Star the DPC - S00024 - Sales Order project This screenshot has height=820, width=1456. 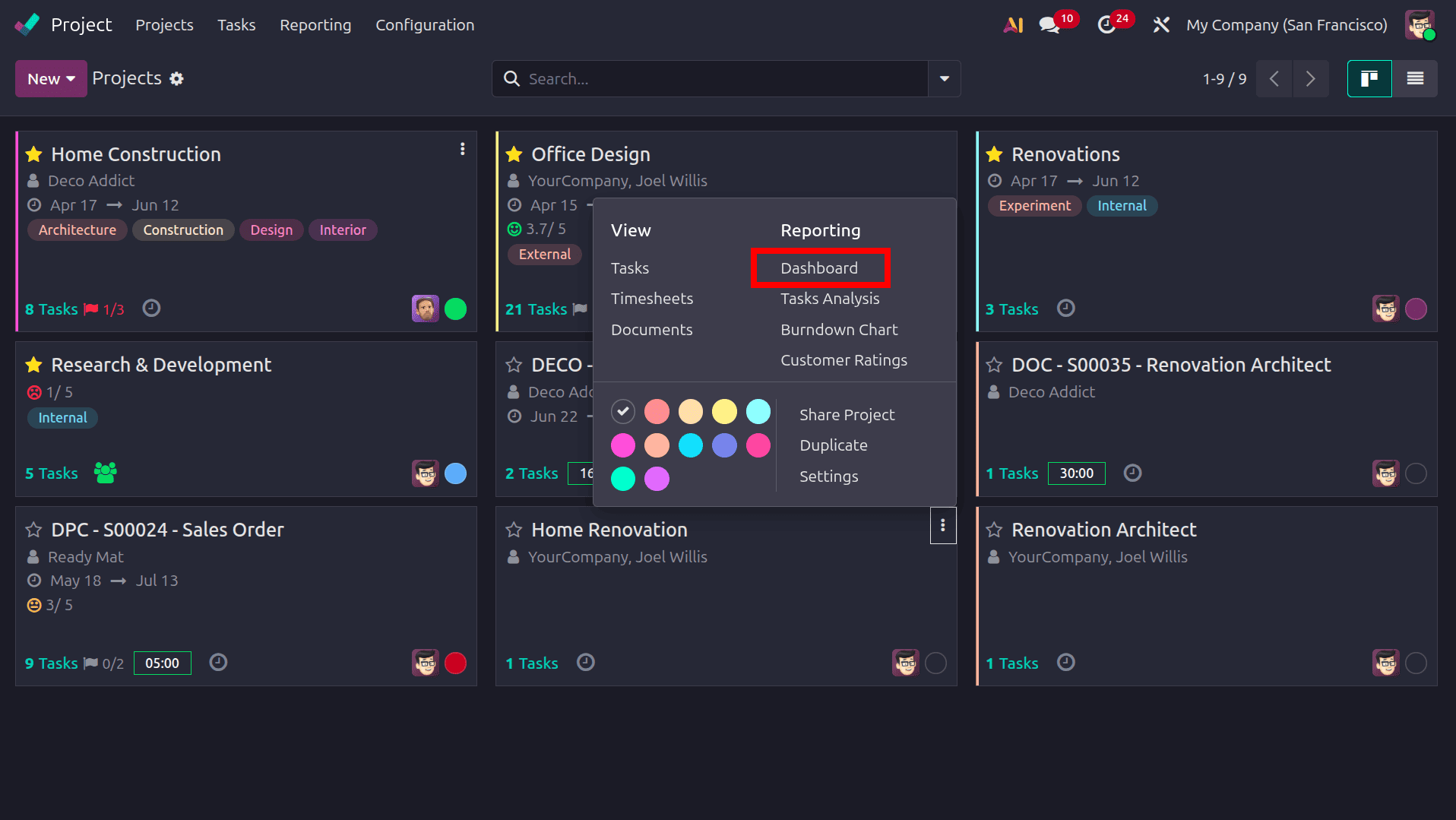point(33,530)
